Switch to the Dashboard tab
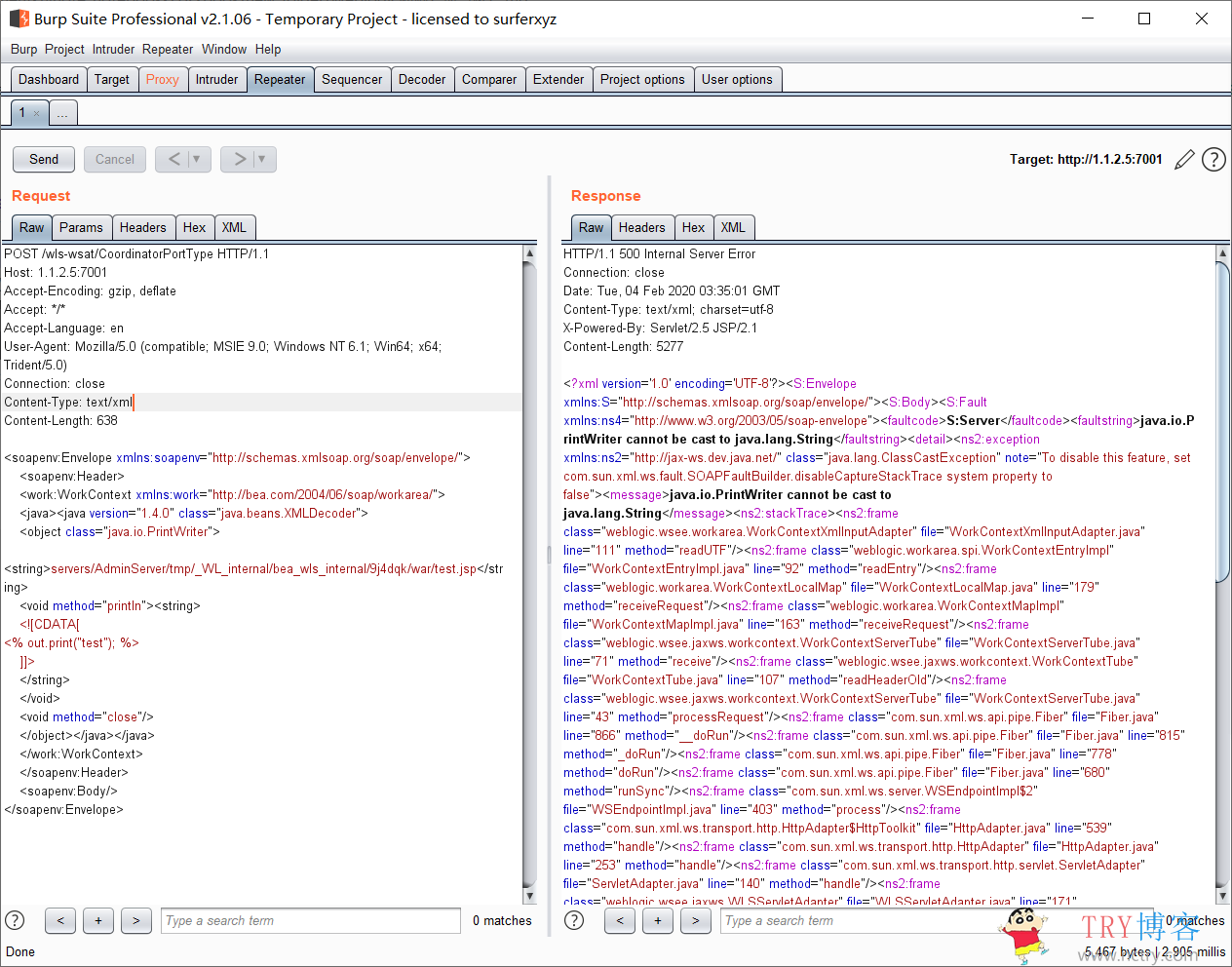Screen dimensions: 1232x967 (x=49, y=80)
